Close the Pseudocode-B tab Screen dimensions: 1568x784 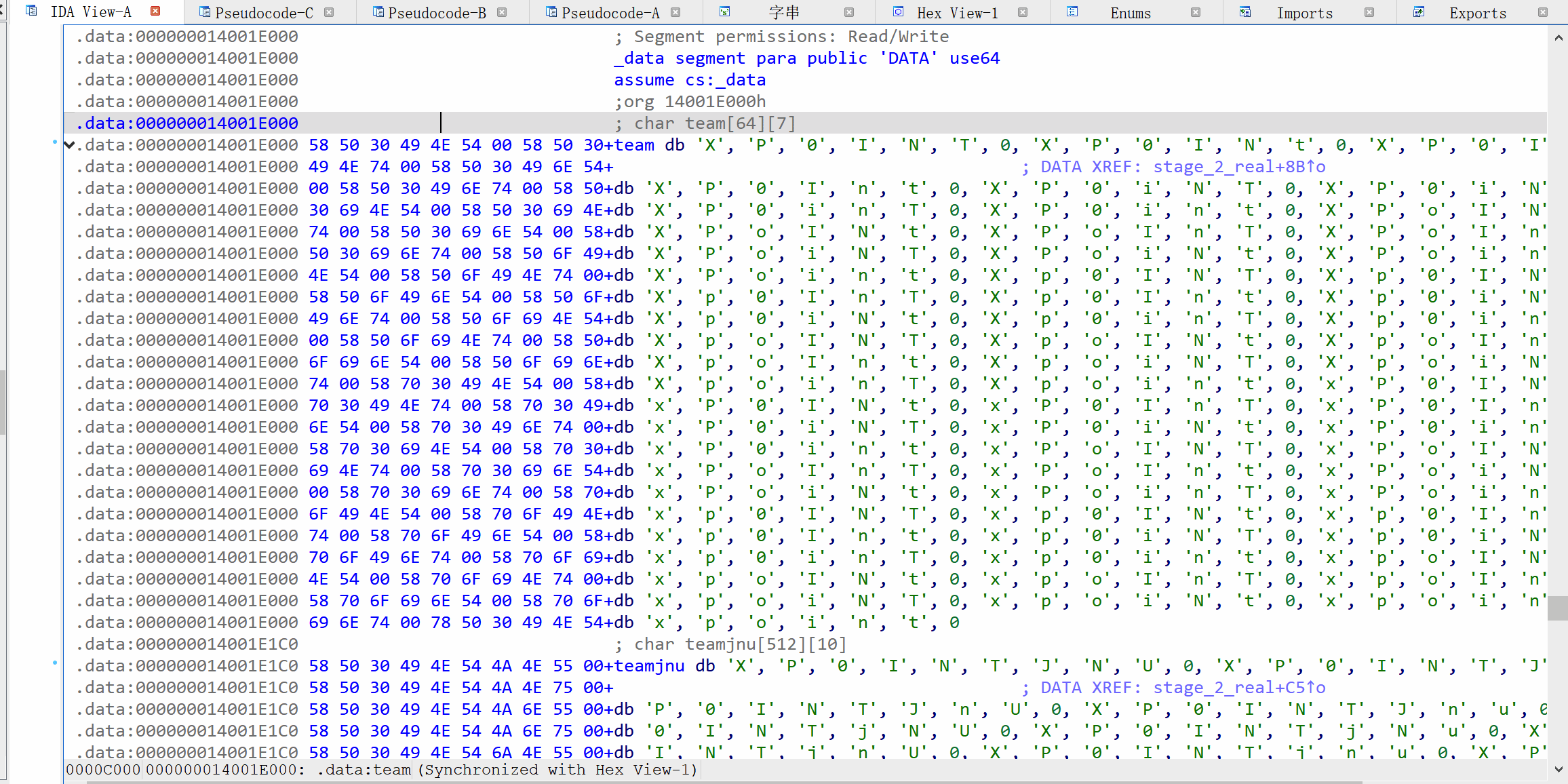[x=502, y=12]
